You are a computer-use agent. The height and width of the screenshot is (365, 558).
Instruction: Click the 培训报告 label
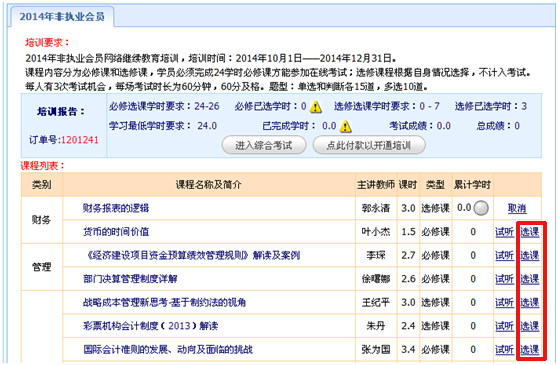pyautogui.click(x=61, y=112)
